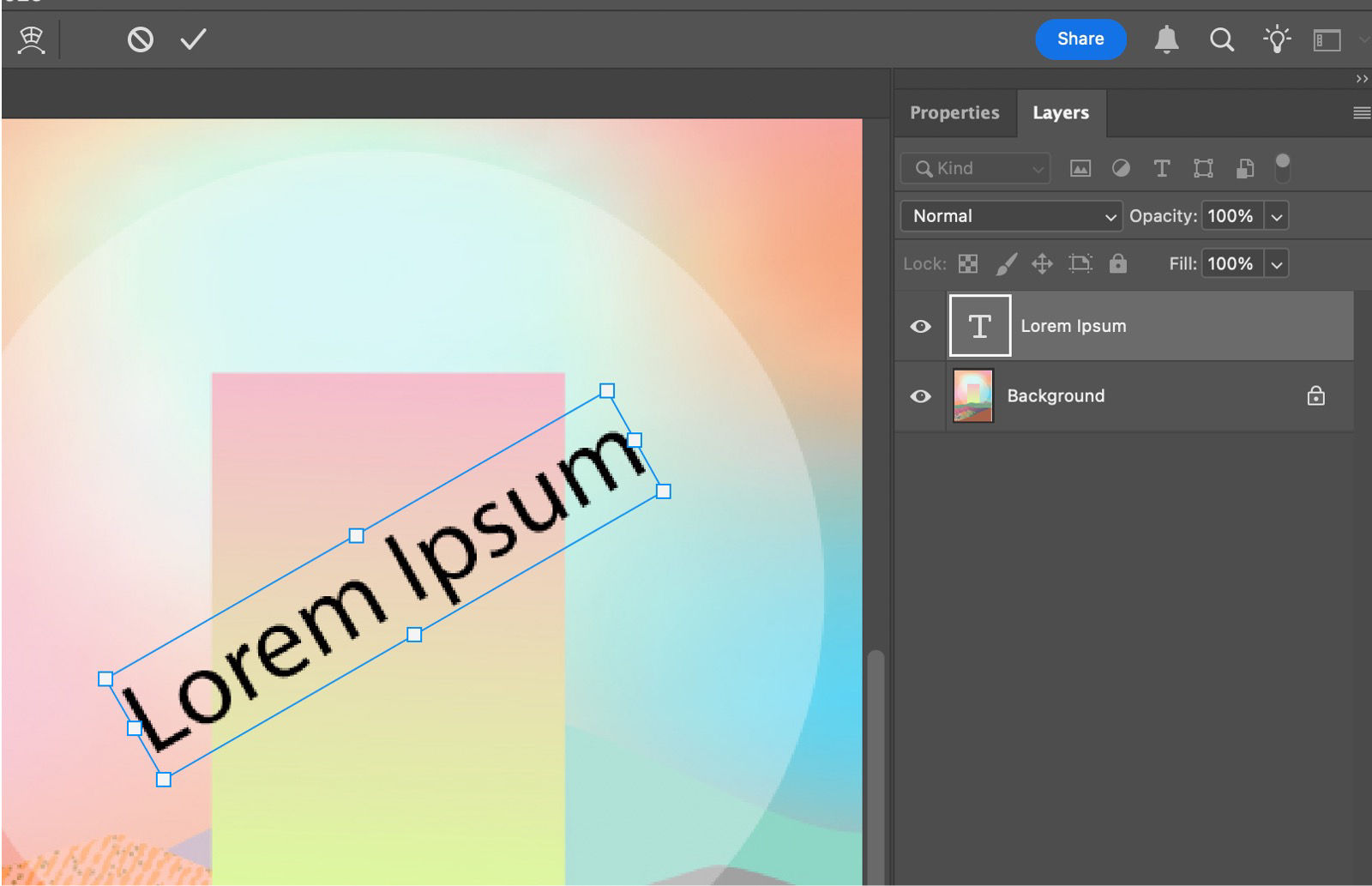Click the filter pixel layers icon

pos(1080,168)
